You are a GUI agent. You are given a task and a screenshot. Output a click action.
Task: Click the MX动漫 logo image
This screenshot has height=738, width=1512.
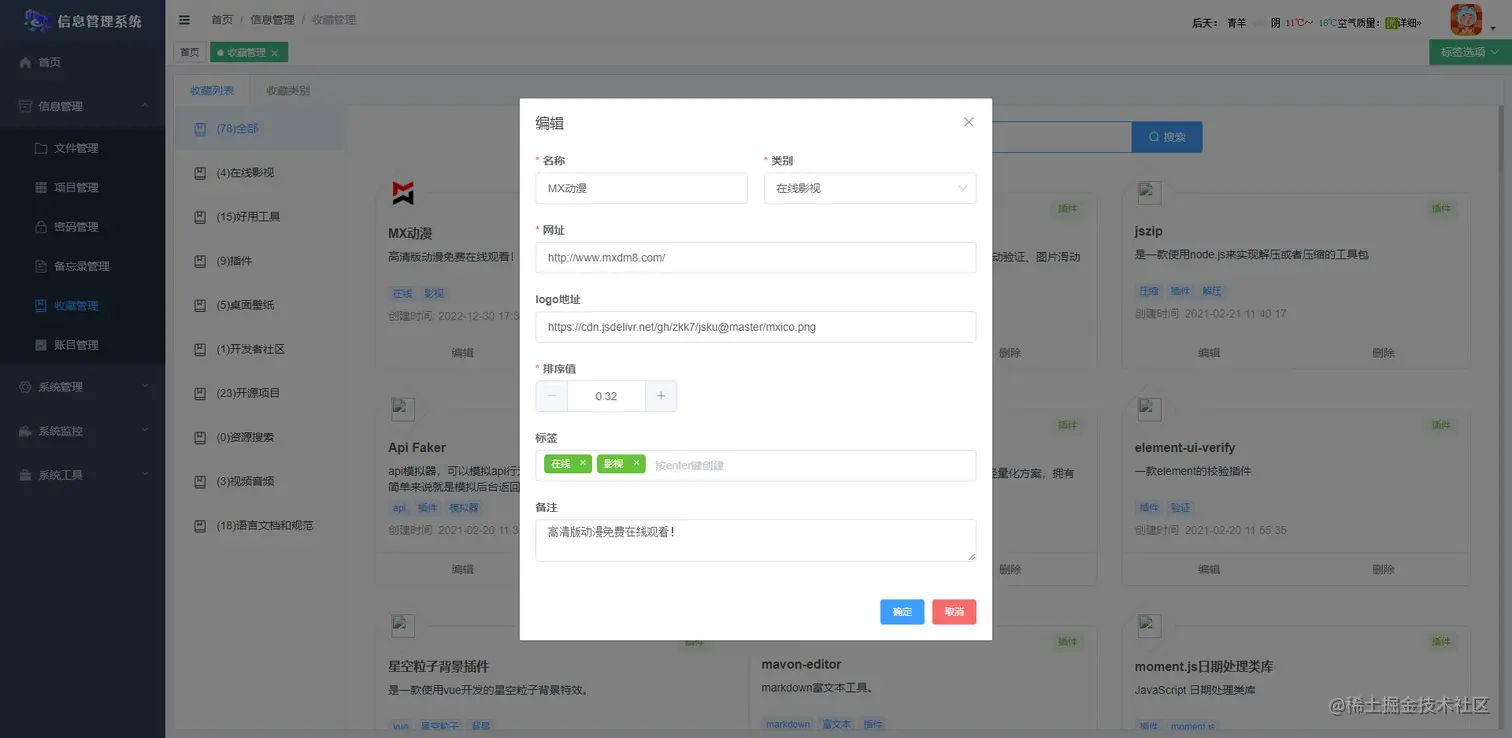click(402, 193)
